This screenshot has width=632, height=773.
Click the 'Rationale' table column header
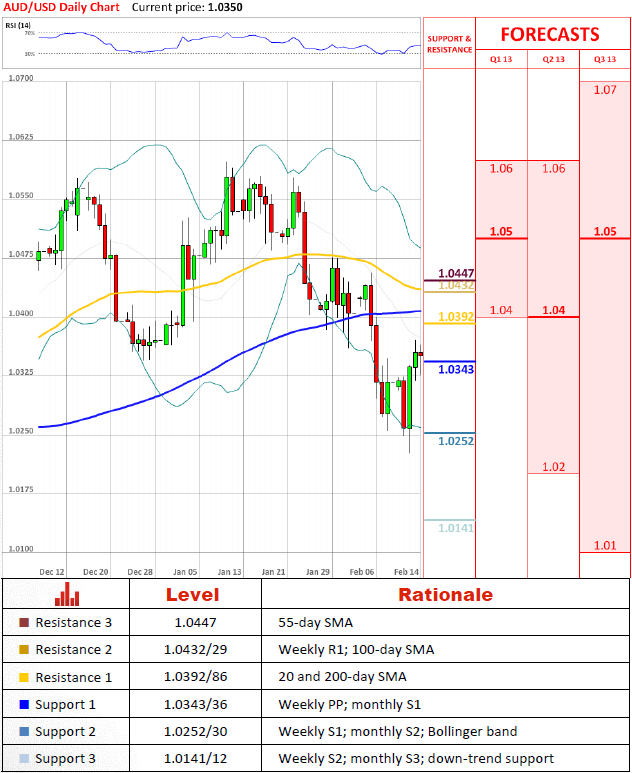[446, 595]
